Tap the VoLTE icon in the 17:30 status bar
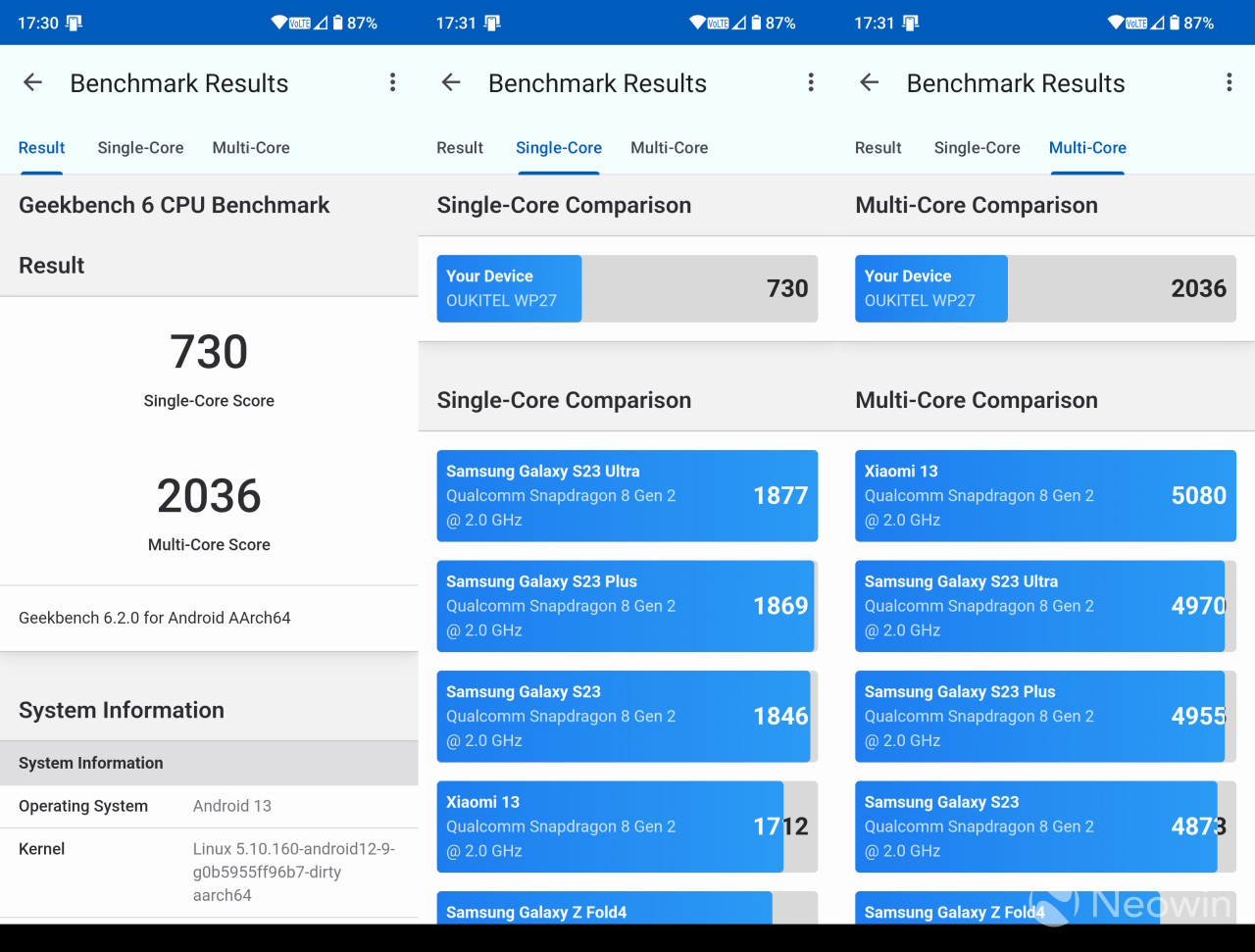Screen dimensions: 1255x952 pos(300,23)
